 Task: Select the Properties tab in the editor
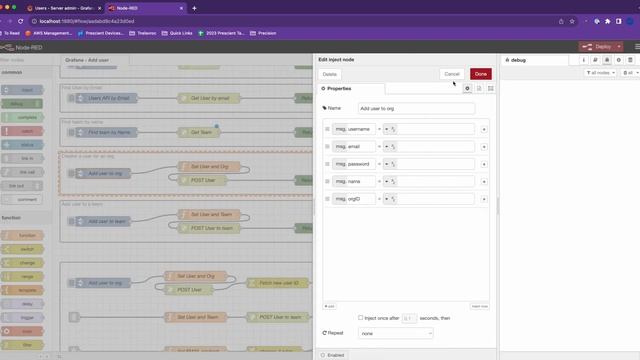pyautogui.click(x=351, y=89)
